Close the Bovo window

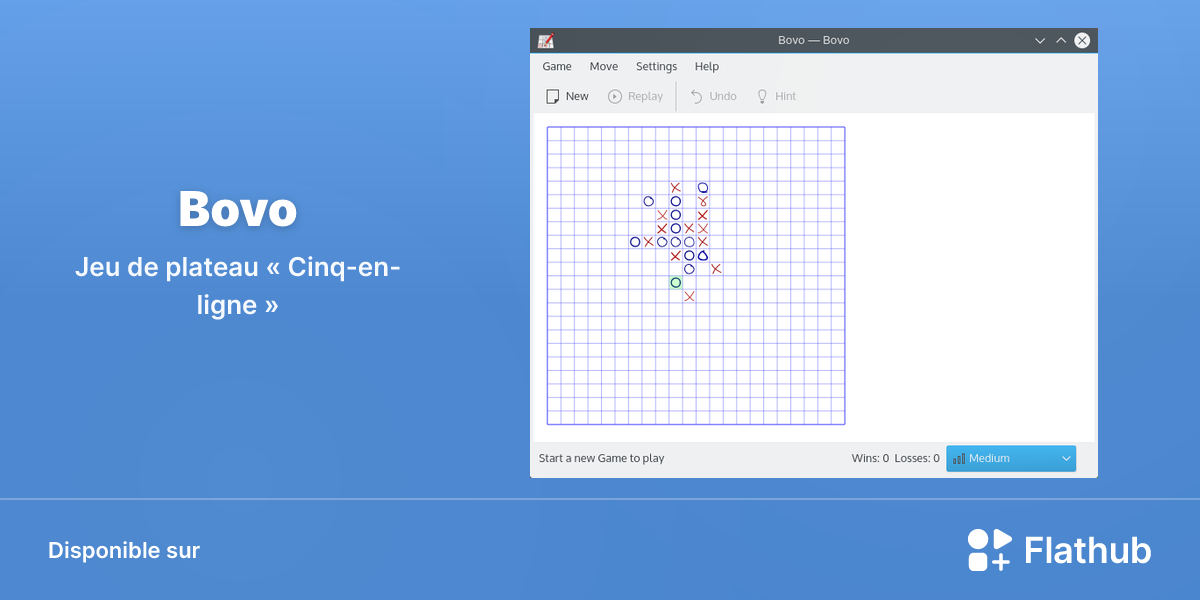[x=1082, y=41]
